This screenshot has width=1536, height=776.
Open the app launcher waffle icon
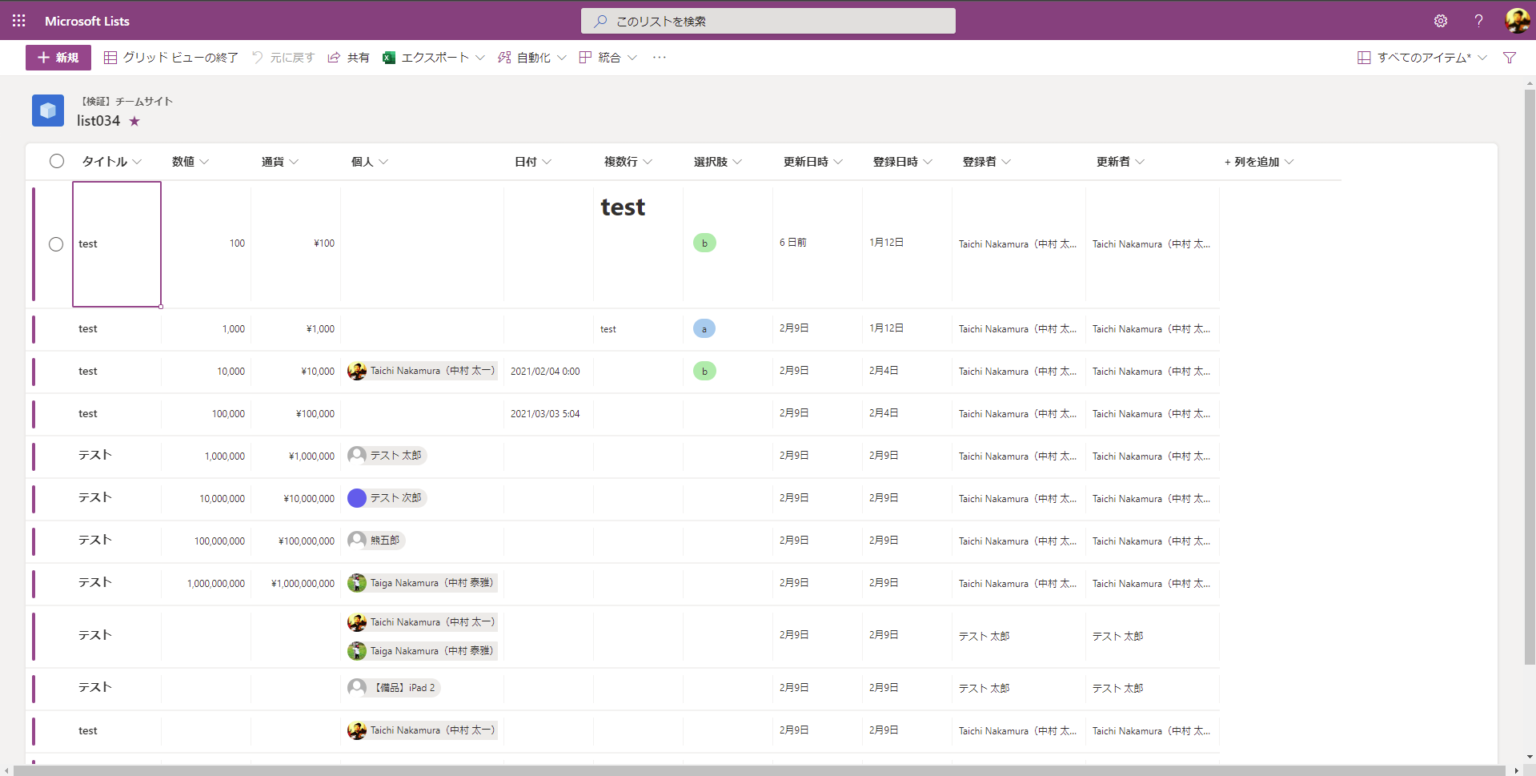tap(19, 21)
